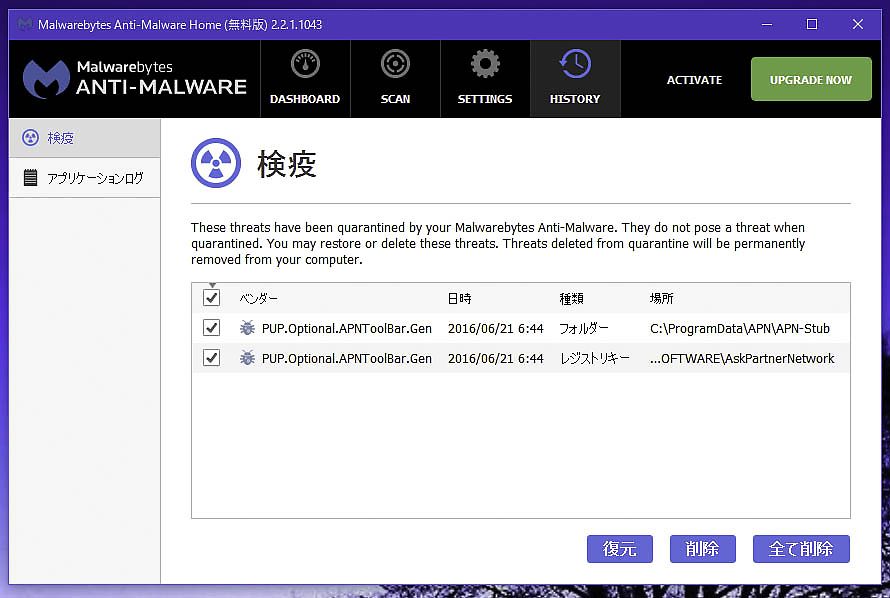Uncheck the APN-Stub folder threat checkbox

[211, 327]
